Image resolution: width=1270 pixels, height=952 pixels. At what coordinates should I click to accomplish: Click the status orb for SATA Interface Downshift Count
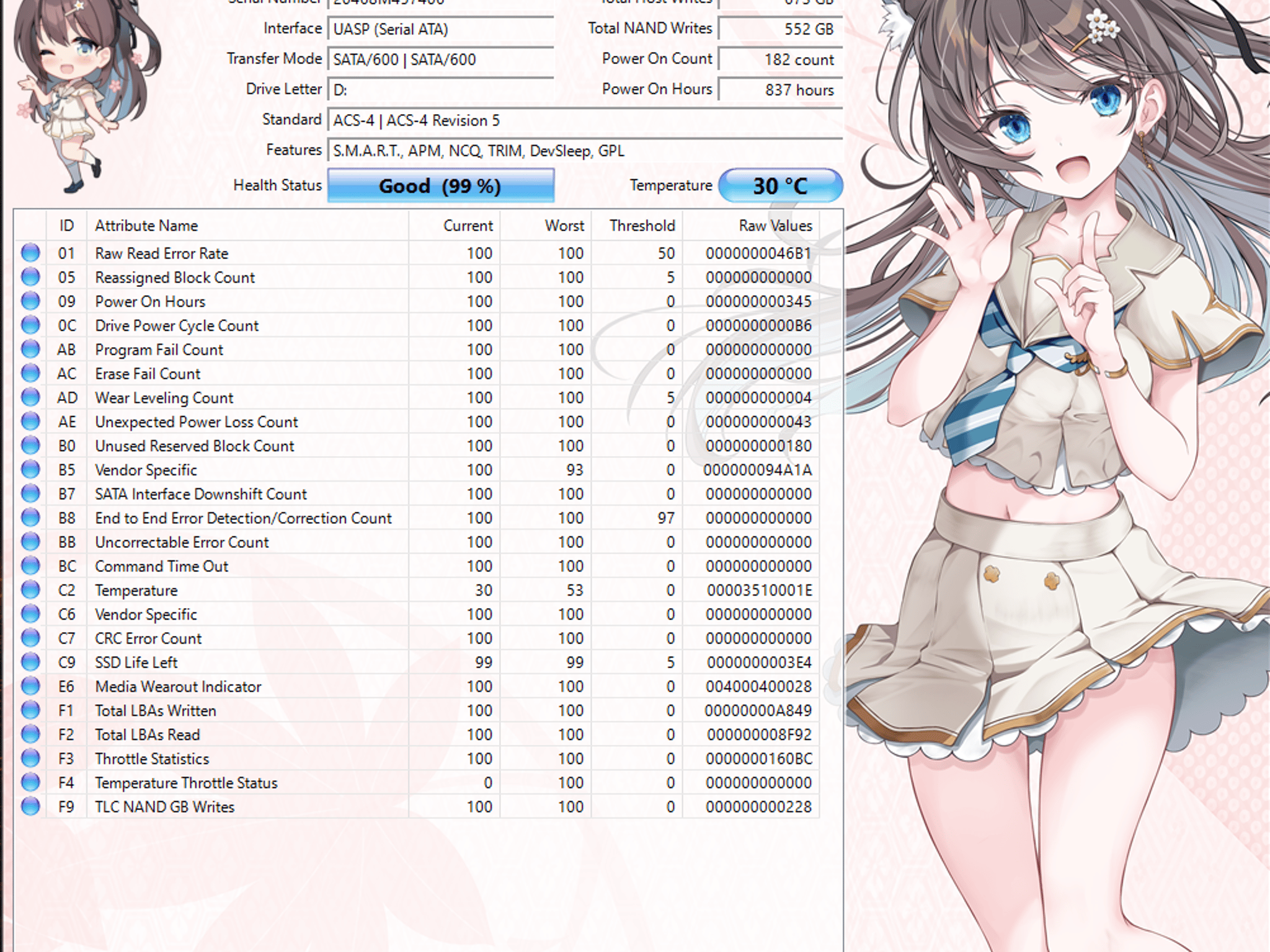[30, 494]
